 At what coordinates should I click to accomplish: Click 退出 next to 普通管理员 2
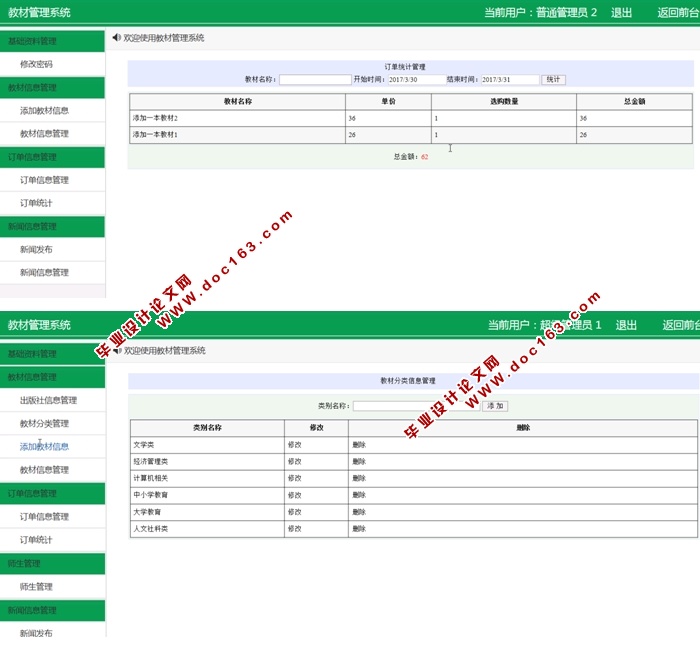pyautogui.click(x=621, y=13)
